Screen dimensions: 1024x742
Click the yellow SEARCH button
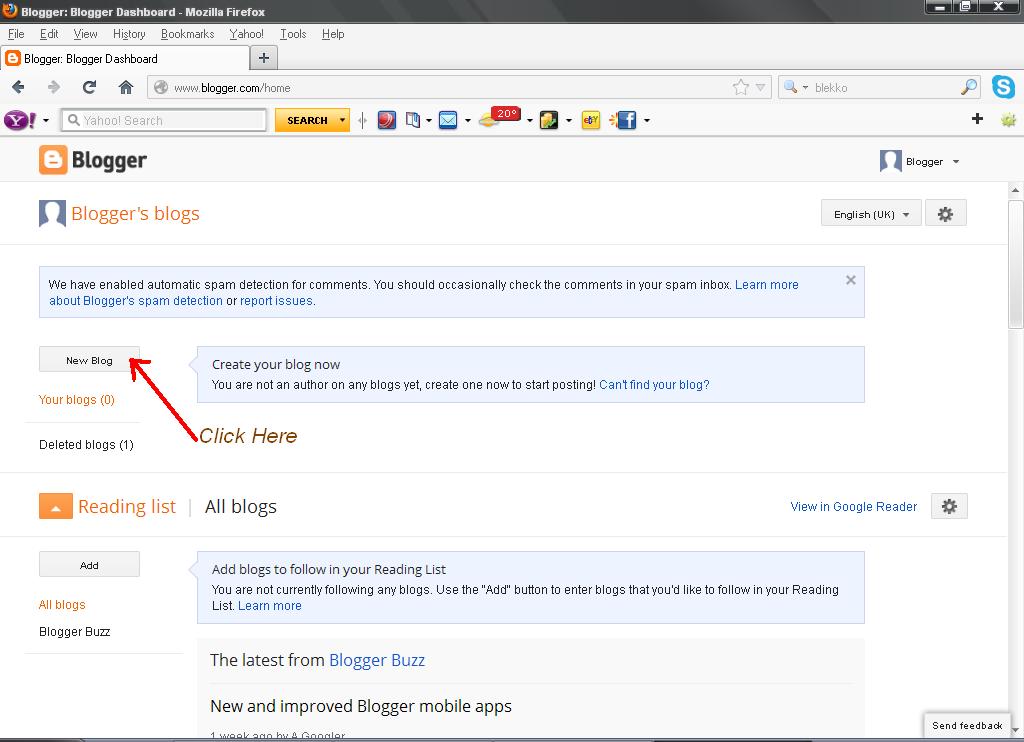coord(306,120)
